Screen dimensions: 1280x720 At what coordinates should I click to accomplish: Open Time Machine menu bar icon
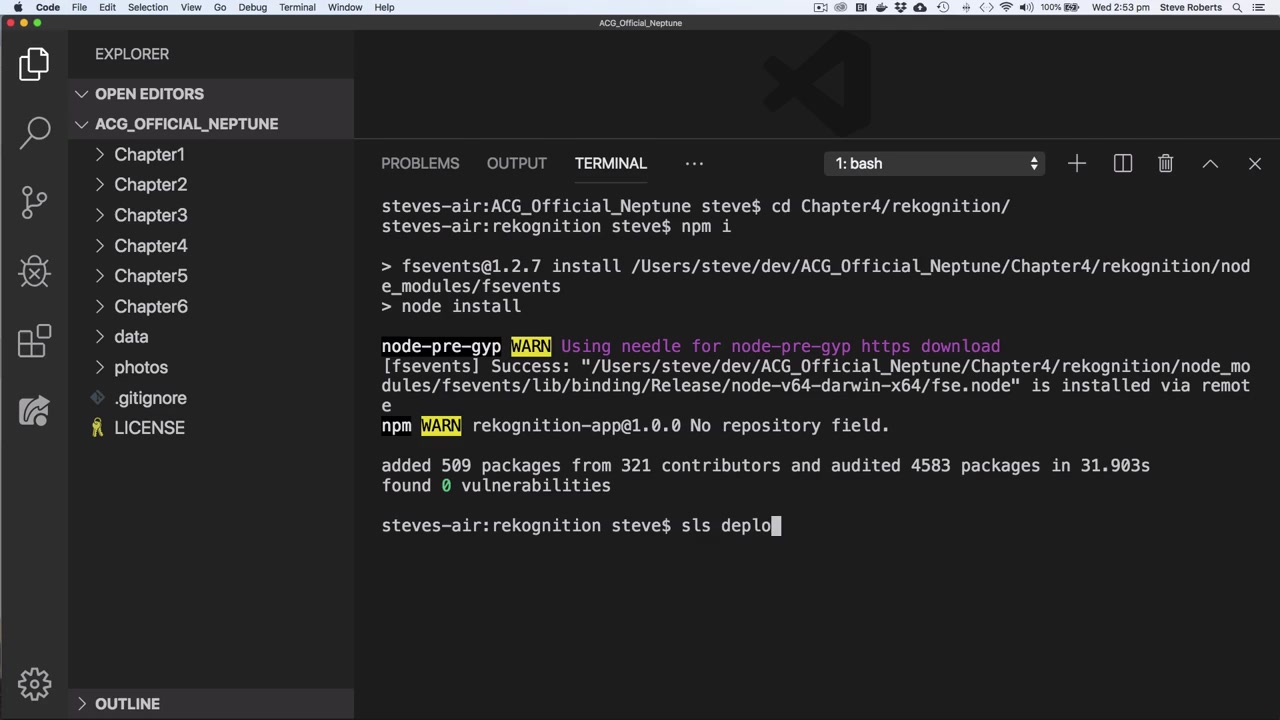944,7
